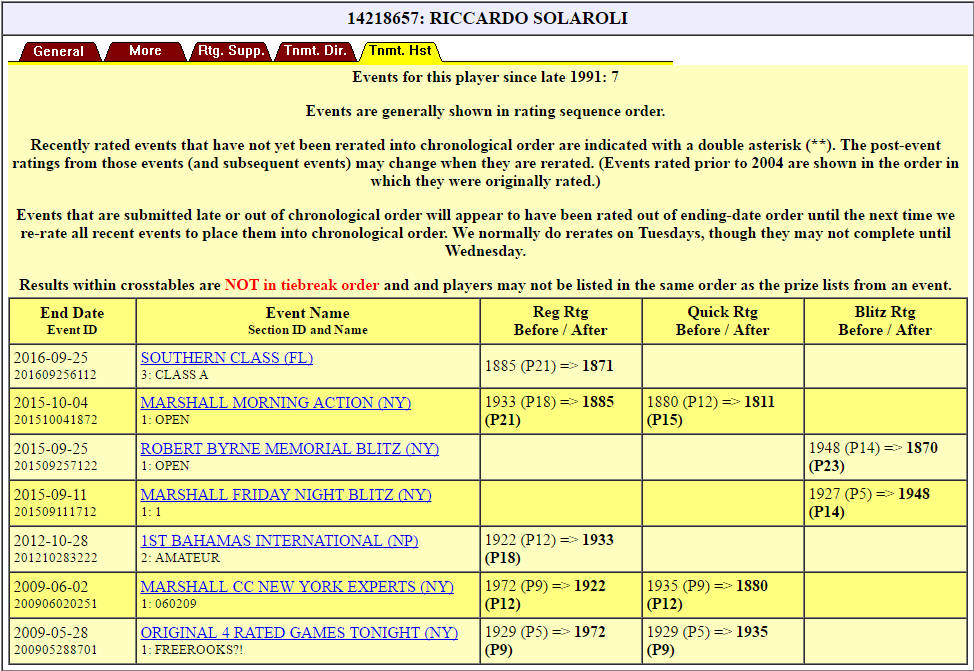Select the 2015-09-11 end date cell
Screen dimensions: 974x671
(x=73, y=503)
